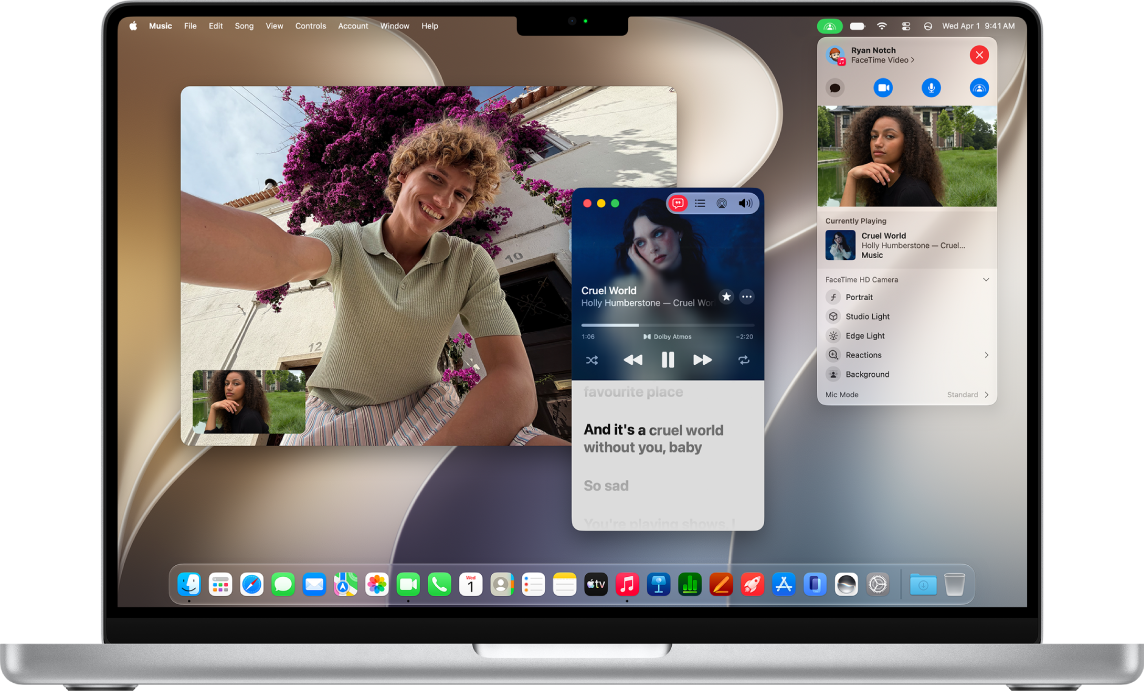Open Calendar from the Dock
Image resolution: width=1144 pixels, height=692 pixels.
(x=471, y=584)
